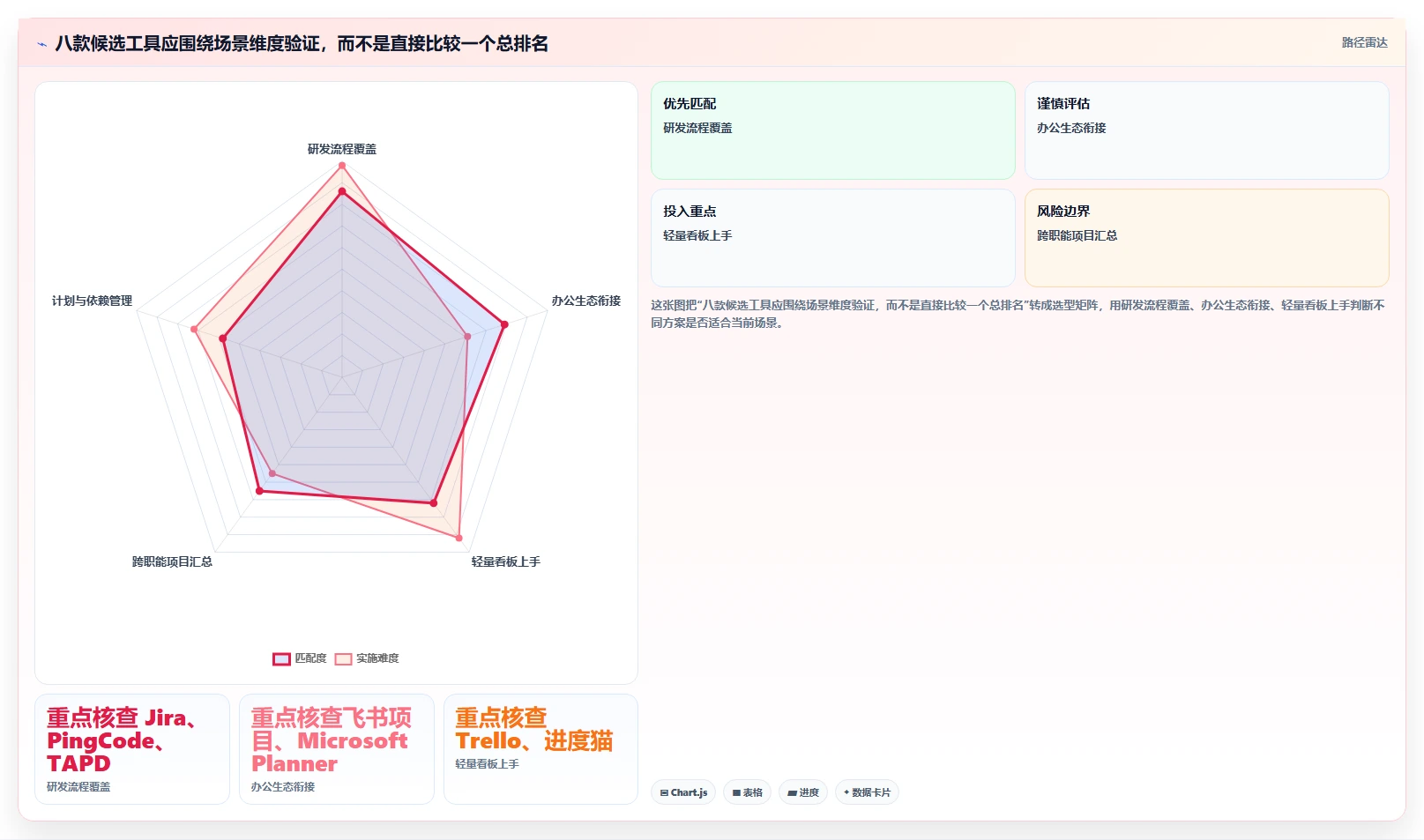Open the 谨慎评估 card

coord(1207,130)
